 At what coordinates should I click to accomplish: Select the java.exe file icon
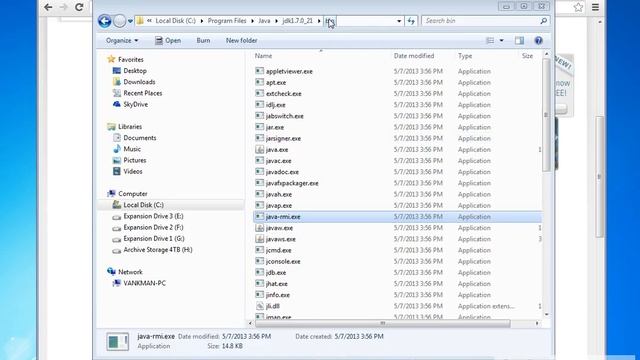259,149
